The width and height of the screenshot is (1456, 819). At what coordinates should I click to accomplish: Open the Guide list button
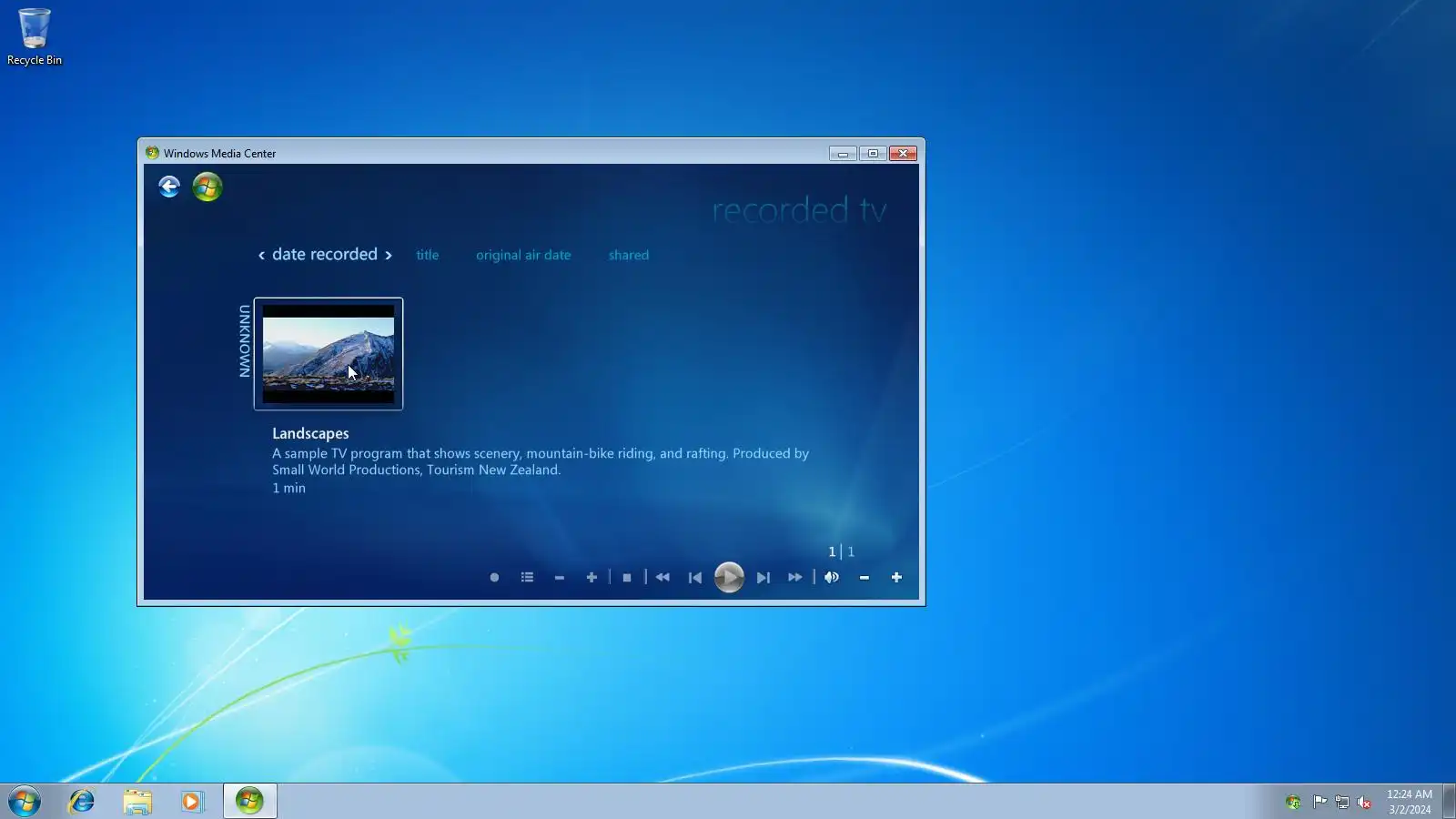(x=527, y=578)
